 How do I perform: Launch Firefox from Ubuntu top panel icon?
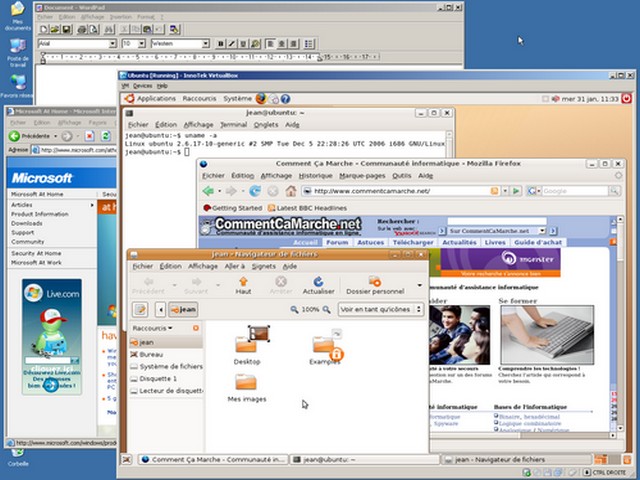pyautogui.click(x=261, y=98)
